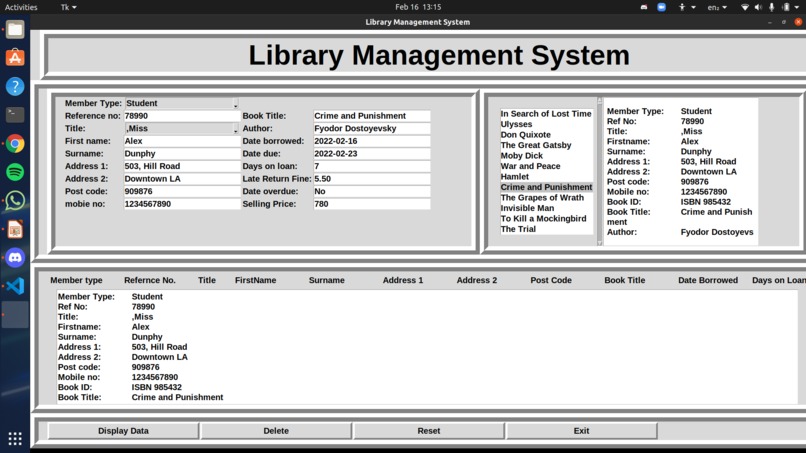Select 'The Grapes of Wrath' in list
Screen dimensions: 806x453
pos(542,197)
